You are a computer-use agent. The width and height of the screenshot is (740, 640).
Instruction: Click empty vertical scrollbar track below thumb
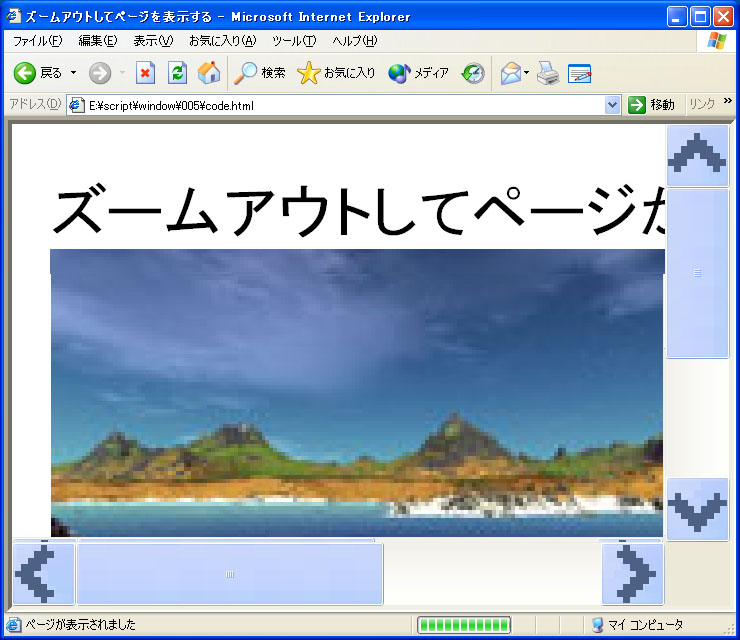(698, 418)
